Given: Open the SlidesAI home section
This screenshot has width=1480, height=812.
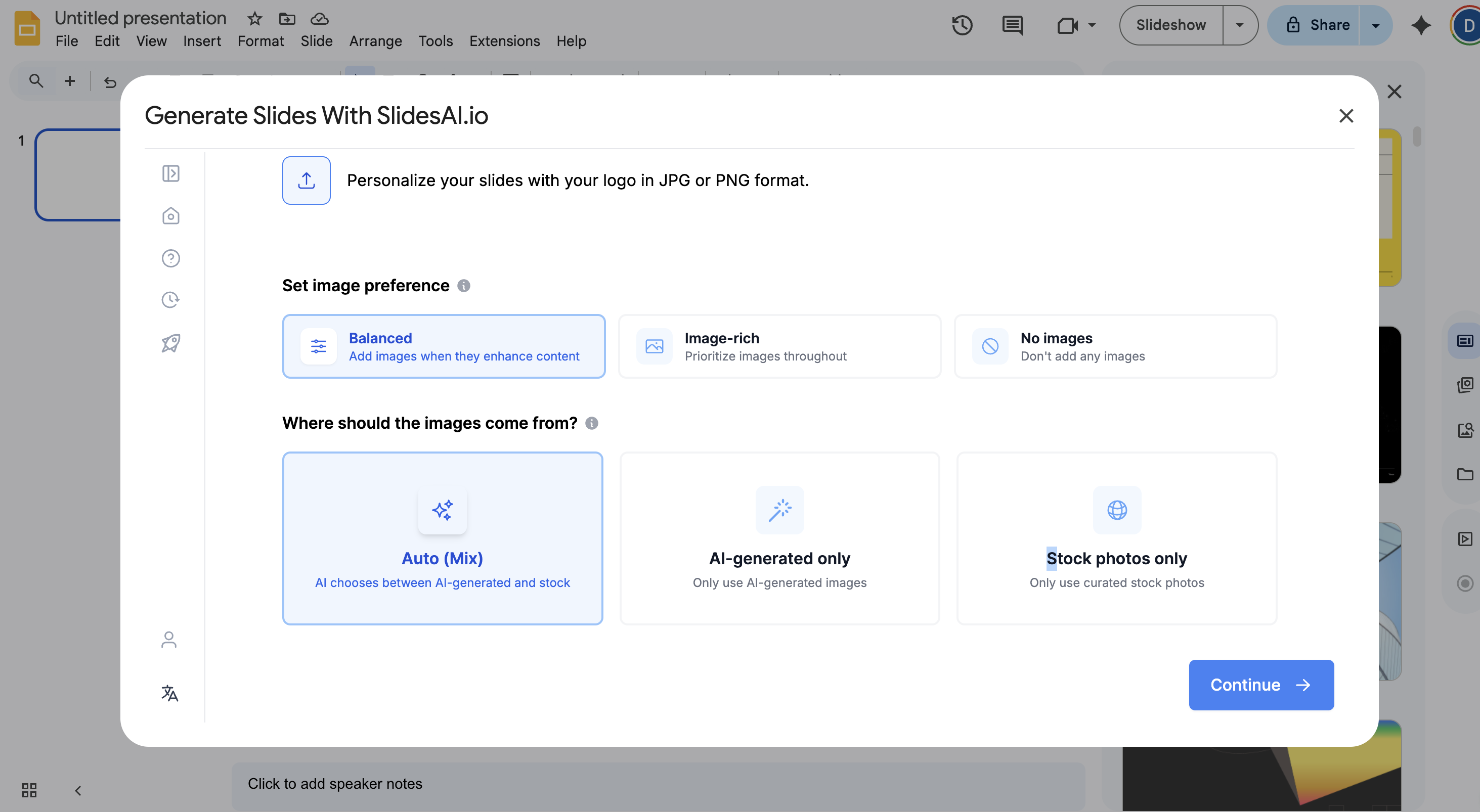Looking at the screenshot, I should (x=170, y=216).
